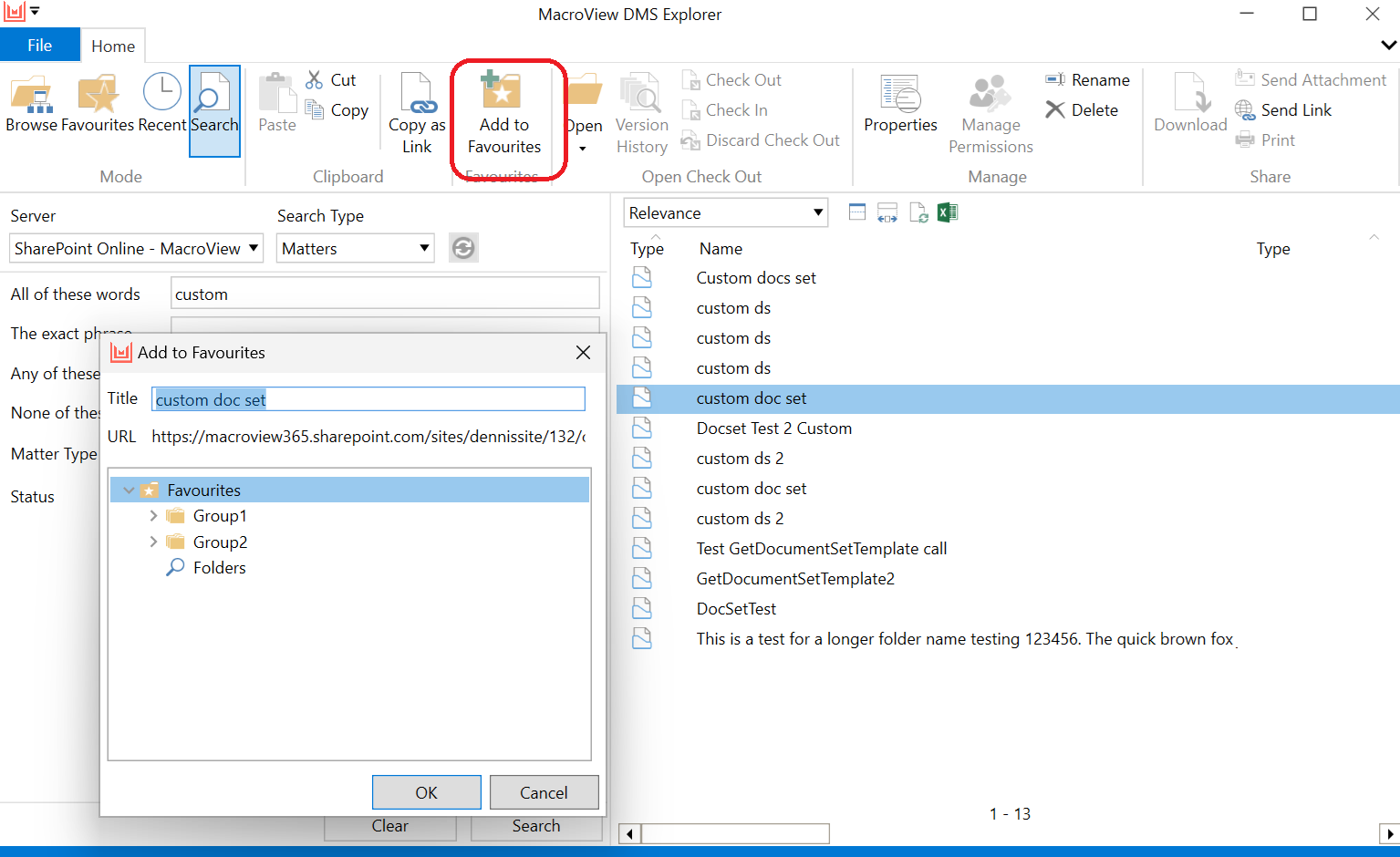1400x857 pixels.
Task: Click the refresh results document icon
Action: (918, 212)
